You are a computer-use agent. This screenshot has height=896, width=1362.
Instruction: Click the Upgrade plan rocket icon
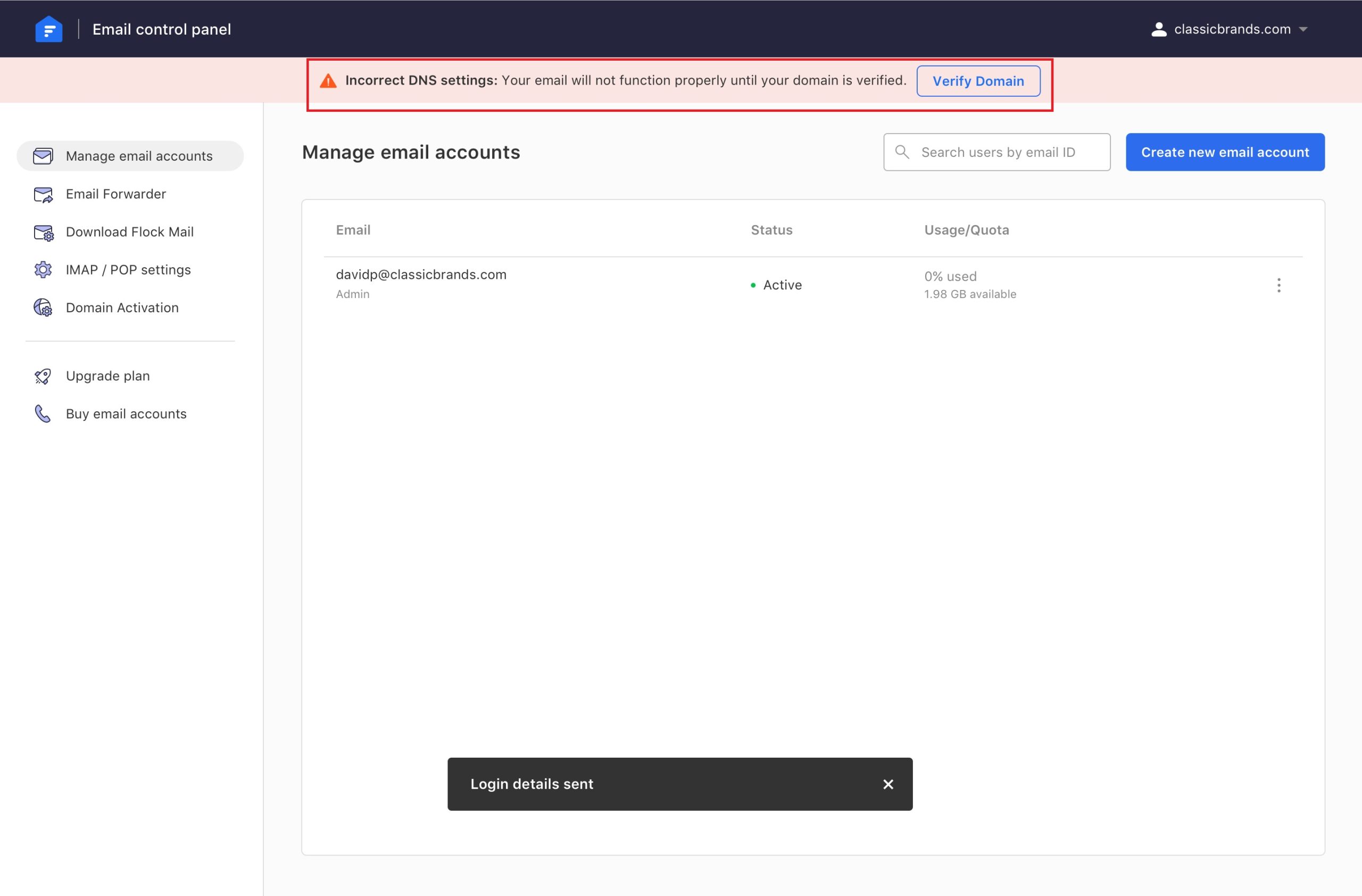coord(43,376)
